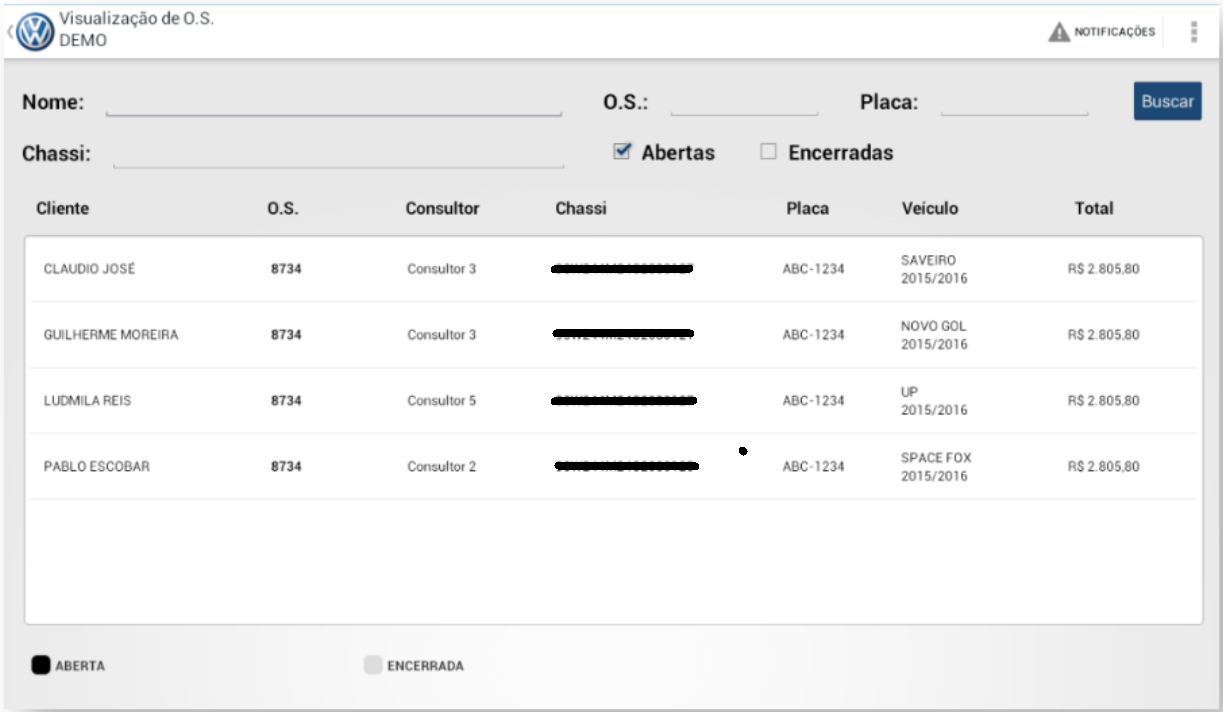Click the gray ENCERRADA legend swatch
This screenshot has height=712, width=1223.
373,665
